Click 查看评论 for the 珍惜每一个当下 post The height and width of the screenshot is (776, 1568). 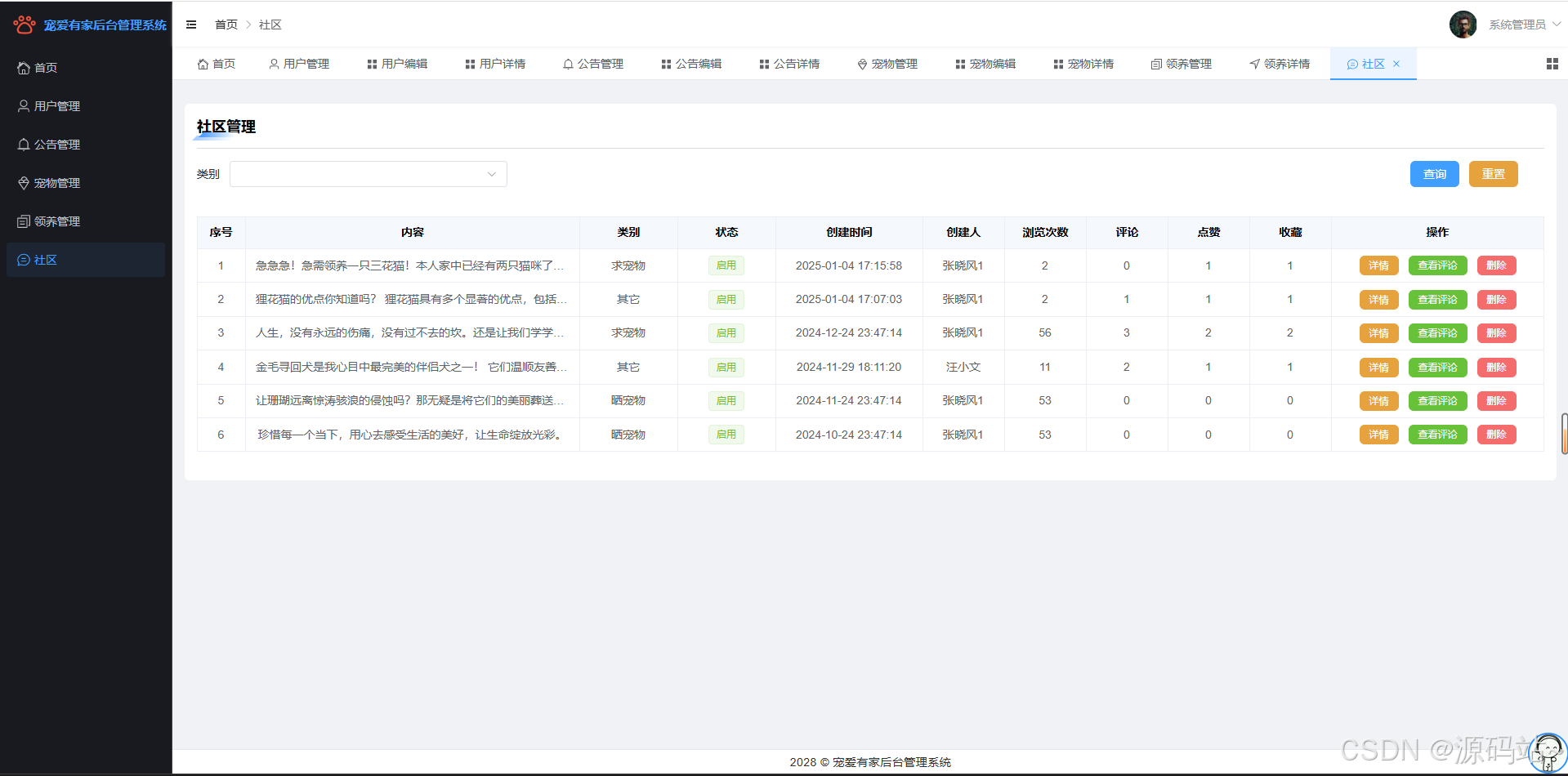tap(1437, 435)
